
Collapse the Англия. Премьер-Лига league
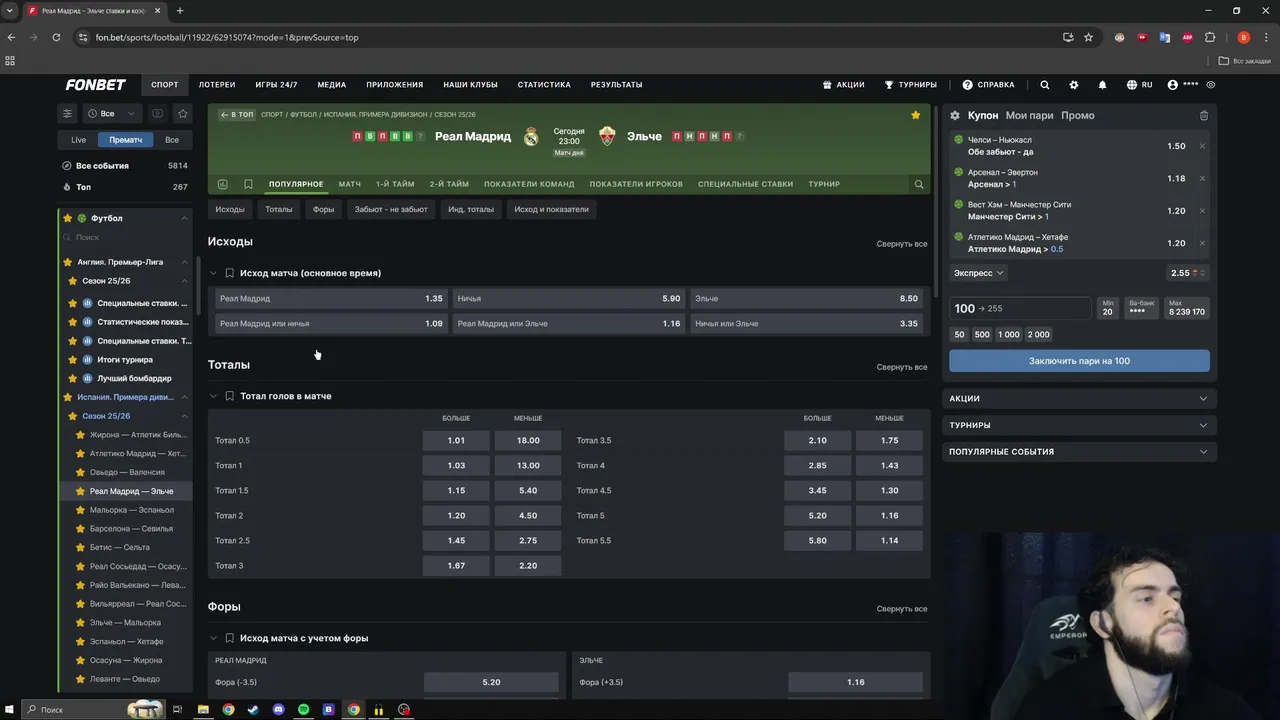point(184,262)
